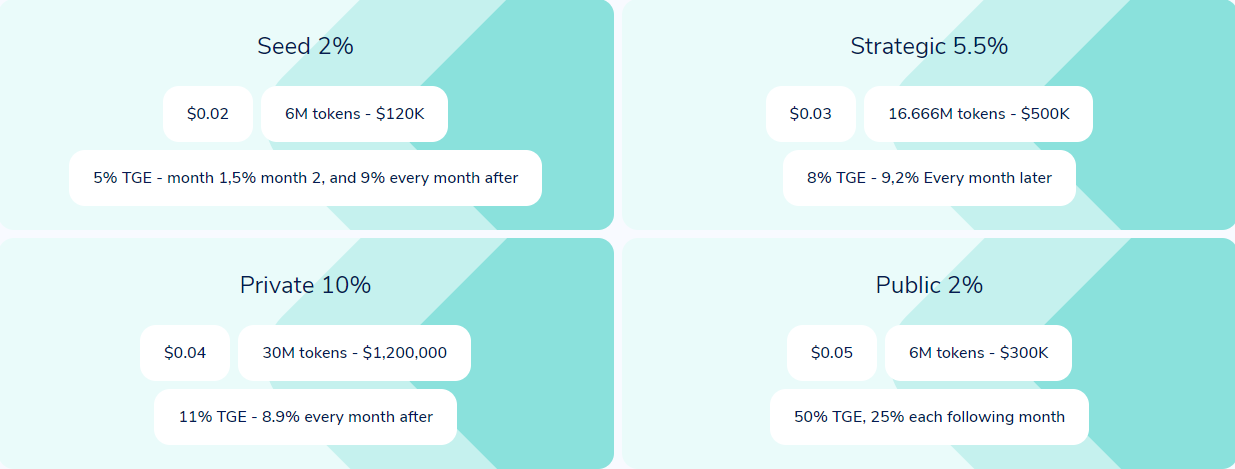Select the $0.05 public price pill
Image resolution: width=1235 pixels, height=469 pixels.
click(832, 353)
